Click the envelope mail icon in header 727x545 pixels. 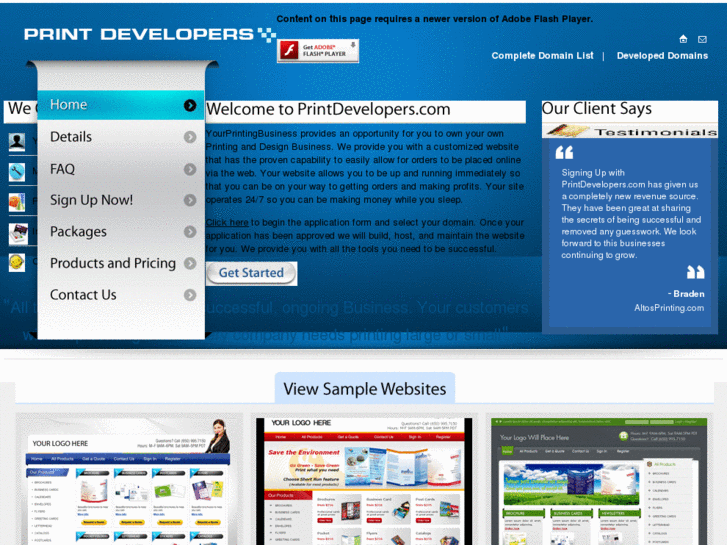(702, 39)
